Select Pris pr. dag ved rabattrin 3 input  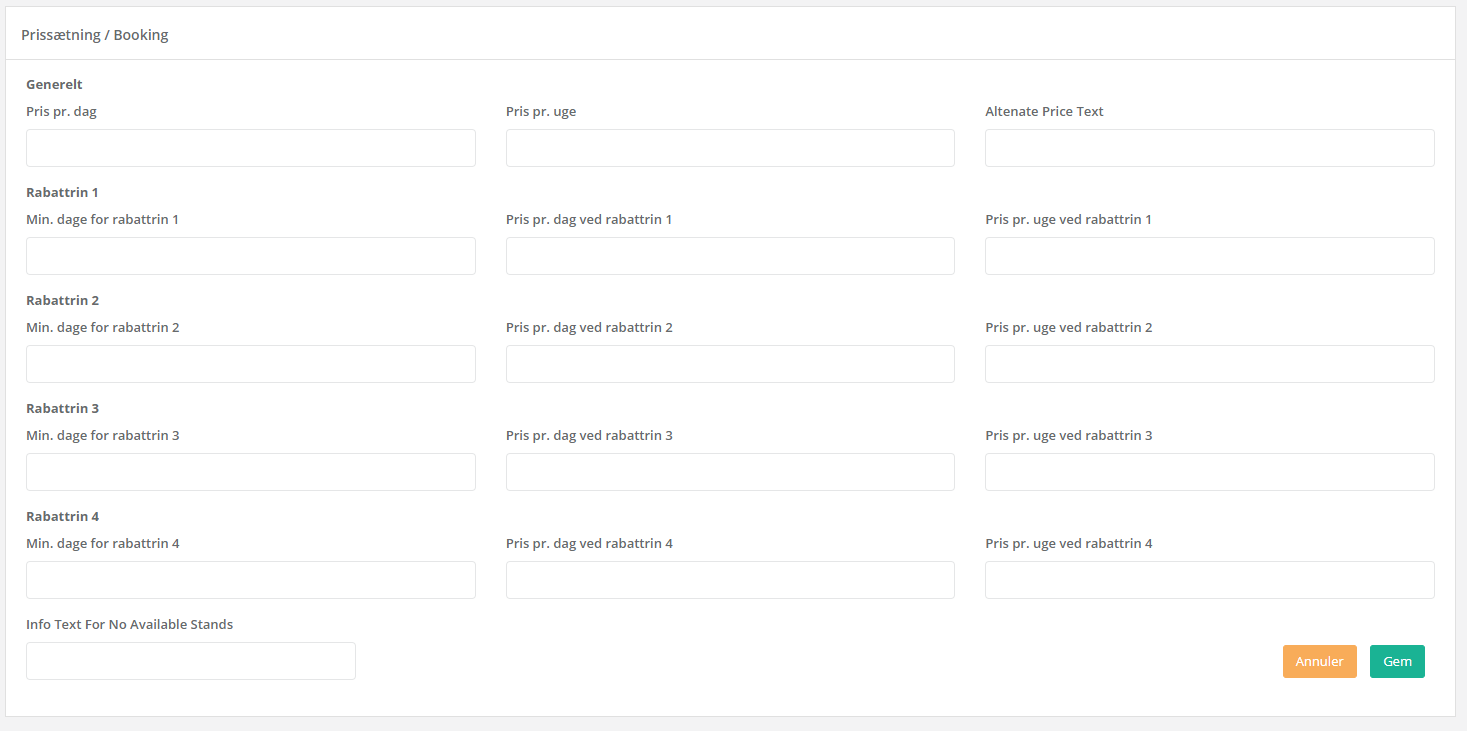[730, 472]
